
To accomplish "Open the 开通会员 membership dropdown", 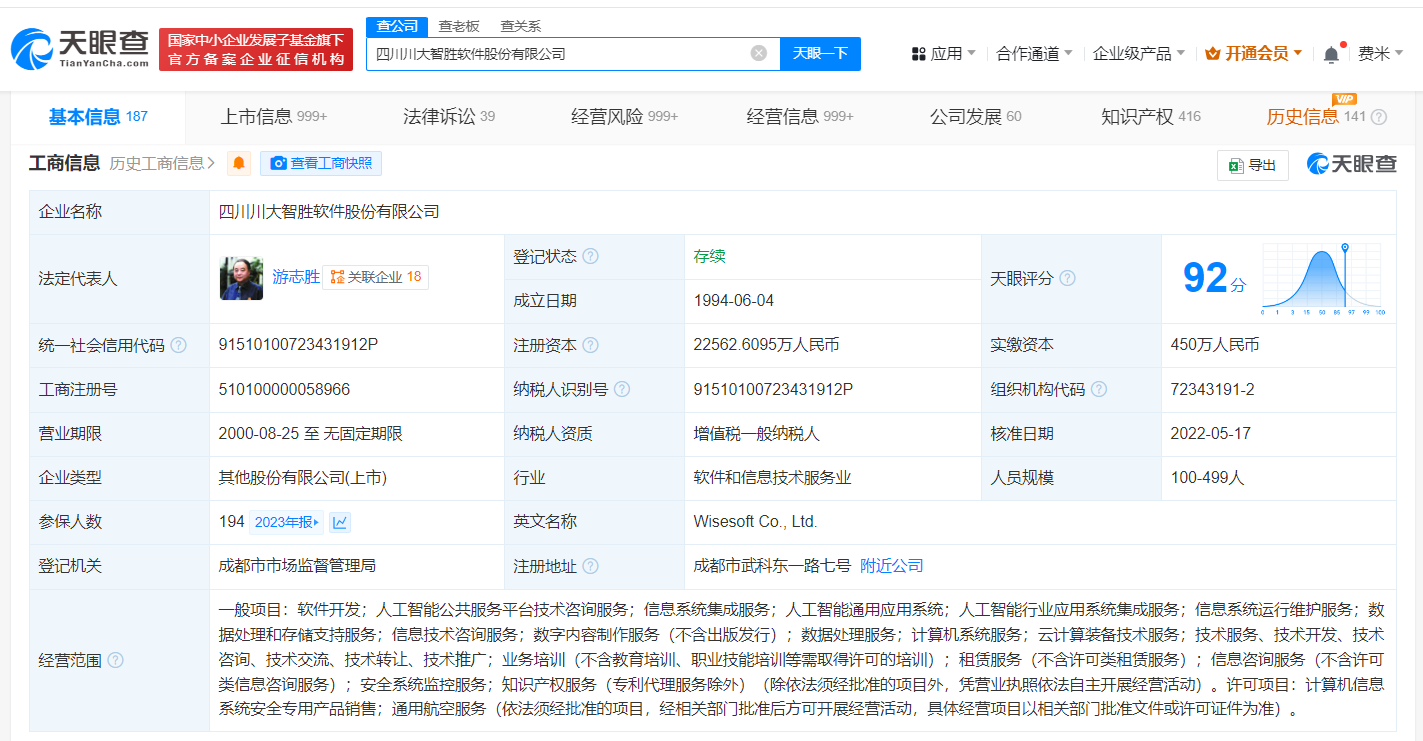I will tap(1254, 54).
